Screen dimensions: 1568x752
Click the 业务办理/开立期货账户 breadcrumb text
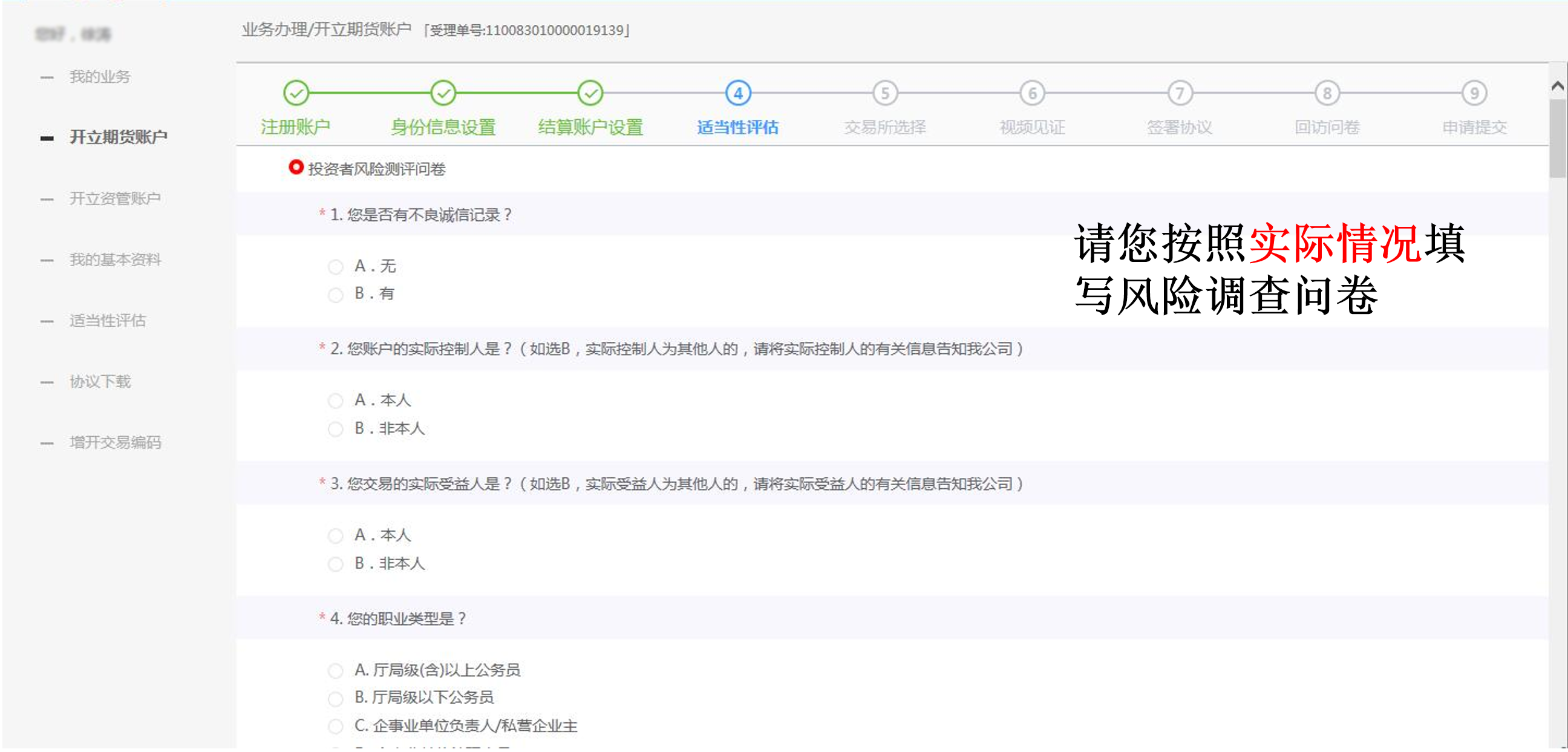point(326,29)
